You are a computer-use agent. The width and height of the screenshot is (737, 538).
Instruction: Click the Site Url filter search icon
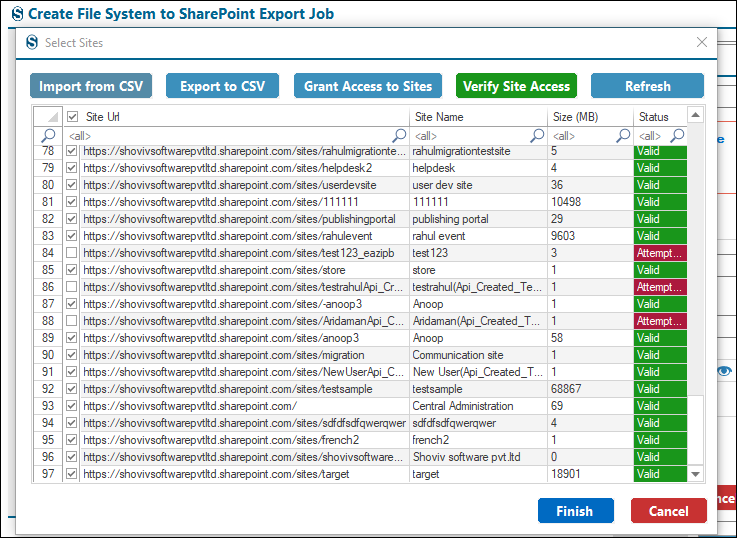point(399,135)
